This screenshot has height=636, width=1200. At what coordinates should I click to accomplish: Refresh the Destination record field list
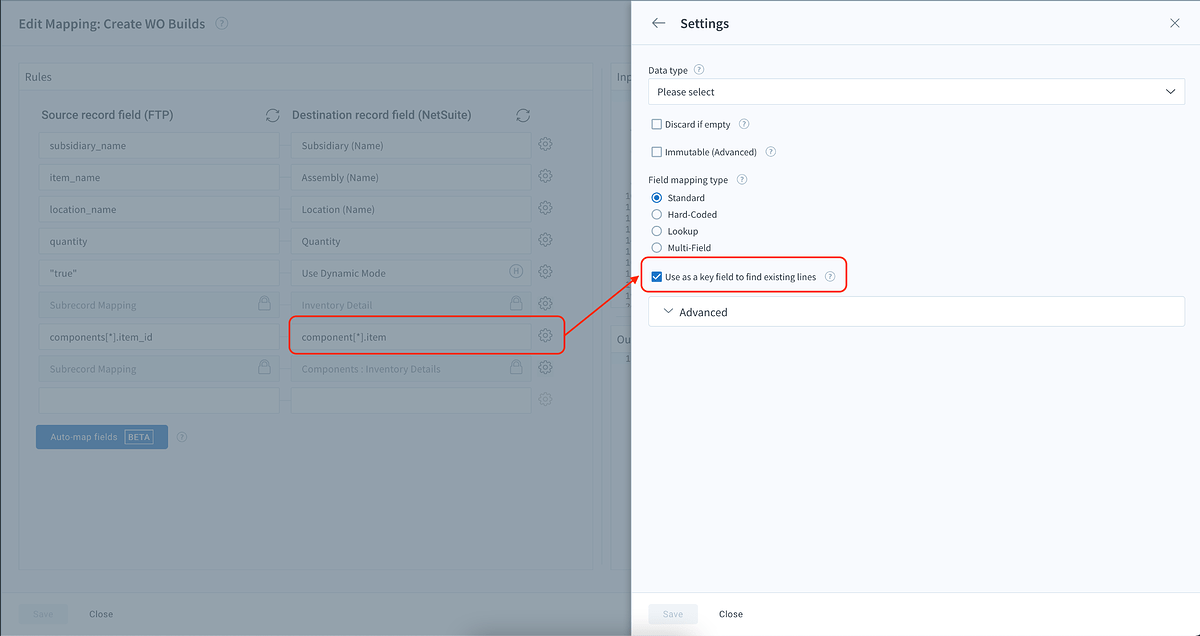522,115
